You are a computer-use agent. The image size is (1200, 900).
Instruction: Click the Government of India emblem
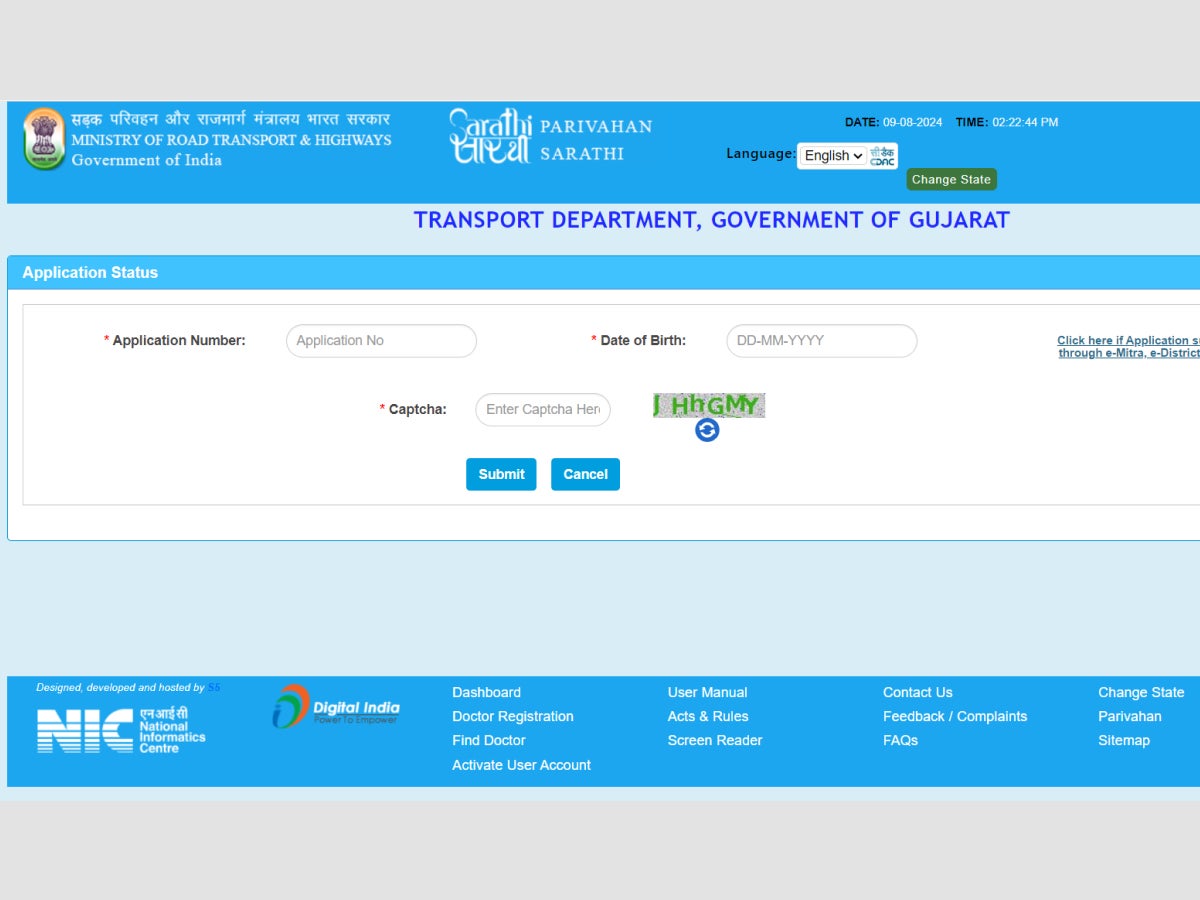coord(44,138)
